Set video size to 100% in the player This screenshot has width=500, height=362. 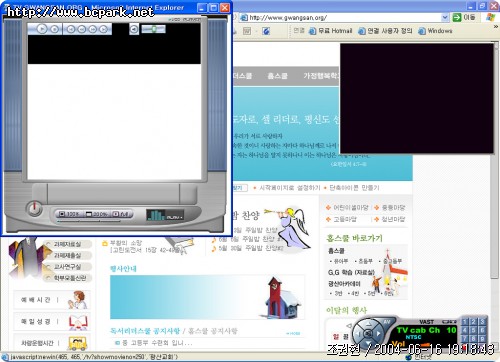(69, 214)
